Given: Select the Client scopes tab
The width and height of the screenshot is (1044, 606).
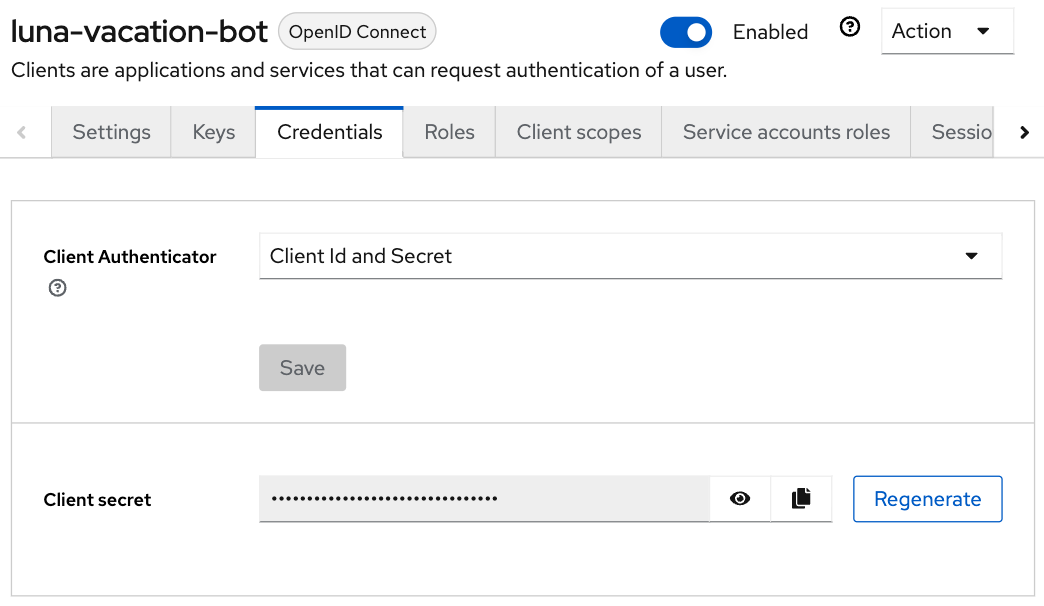Looking at the screenshot, I should 579,132.
